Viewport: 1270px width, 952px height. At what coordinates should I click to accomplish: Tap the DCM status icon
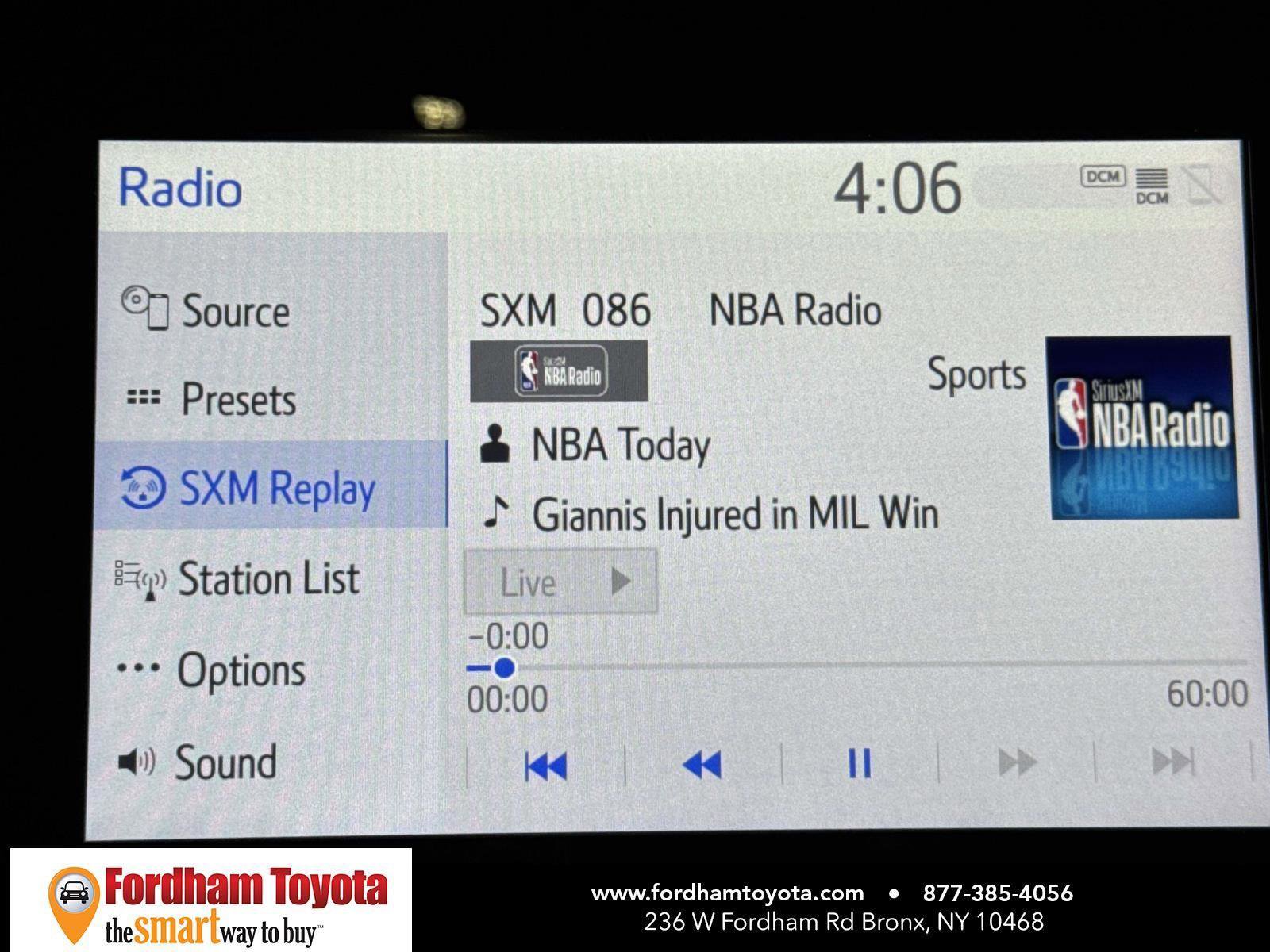tap(1103, 176)
